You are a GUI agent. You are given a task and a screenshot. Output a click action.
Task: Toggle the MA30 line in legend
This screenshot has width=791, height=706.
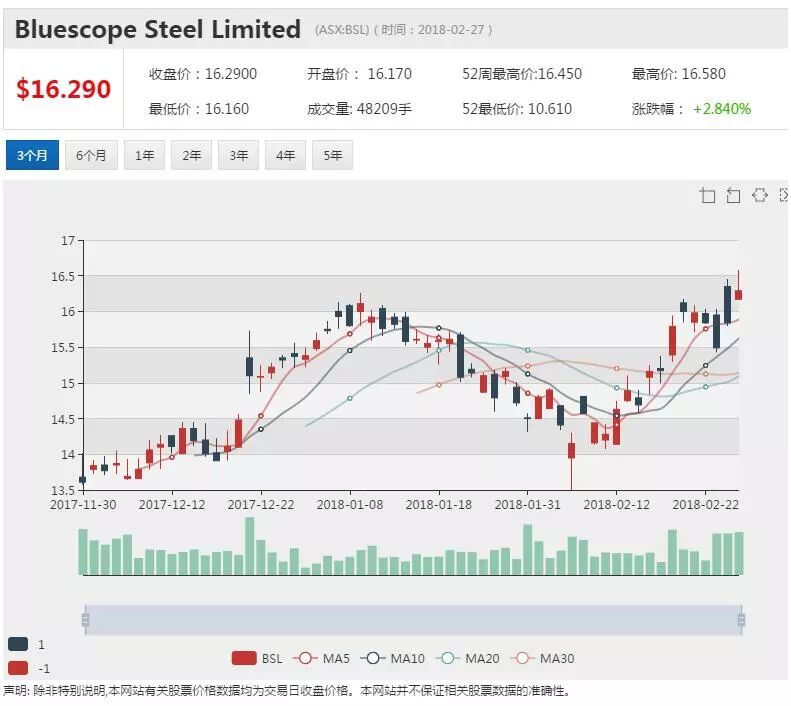tap(542, 658)
